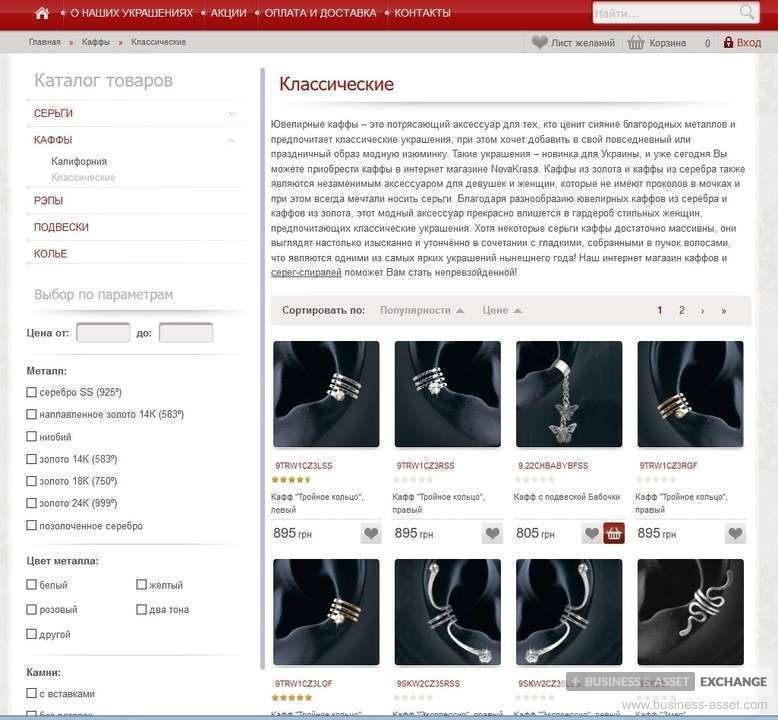Collapse the КАФФЫ category chevron
Image resolution: width=778 pixels, height=720 pixels.
(x=231, y=140)
